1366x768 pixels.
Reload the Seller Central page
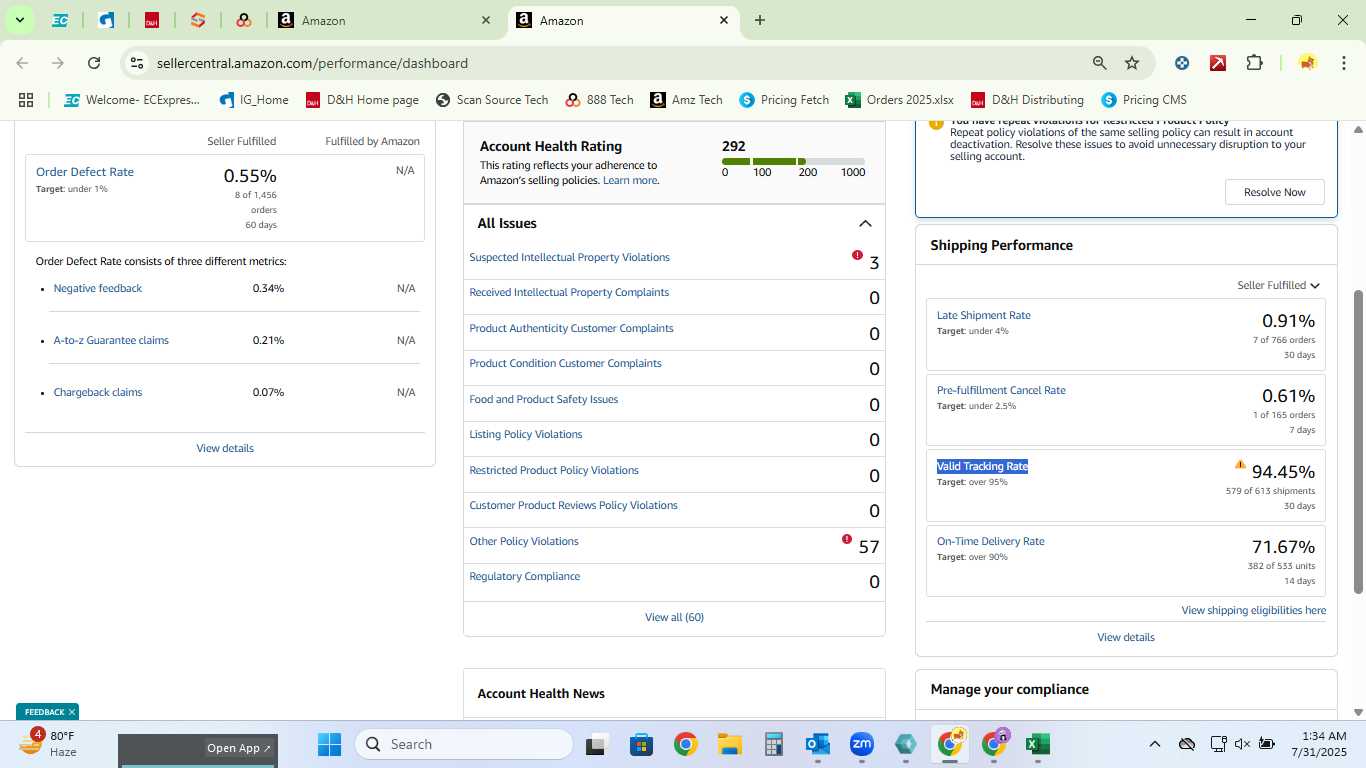pyautogui.click(x=94, y=63)
